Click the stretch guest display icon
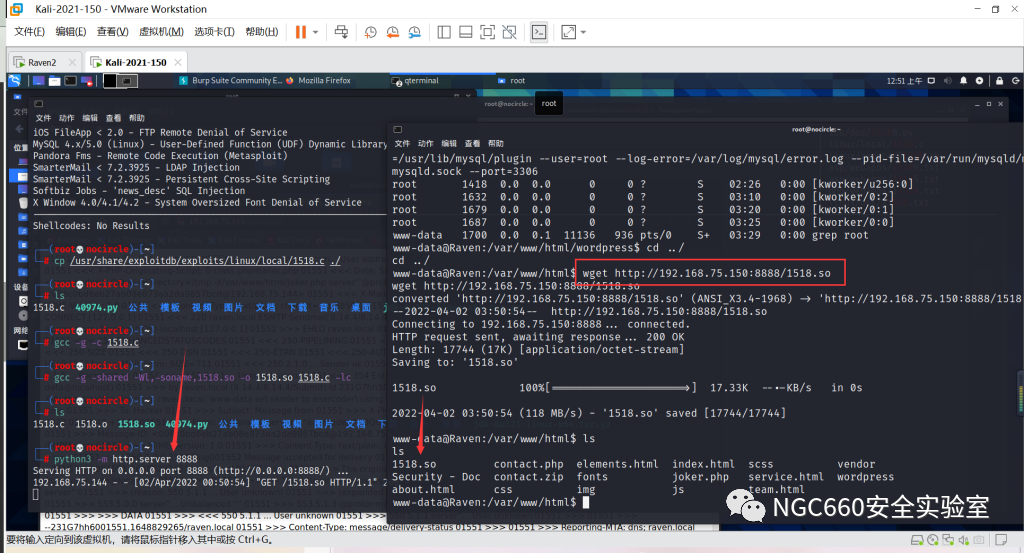The height and width of the screenshot is (553, 1024). [568, 32]
